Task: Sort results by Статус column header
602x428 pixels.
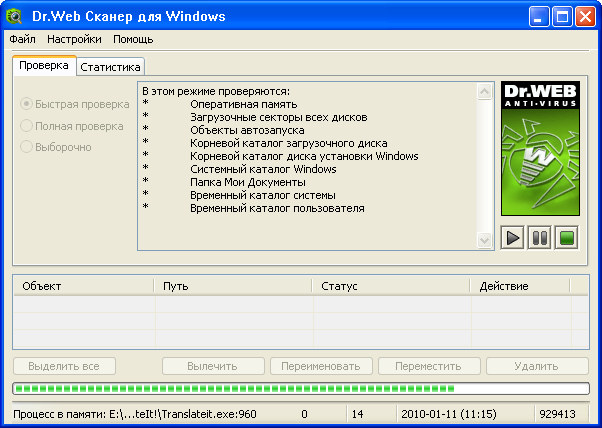Action: (391, 286)
